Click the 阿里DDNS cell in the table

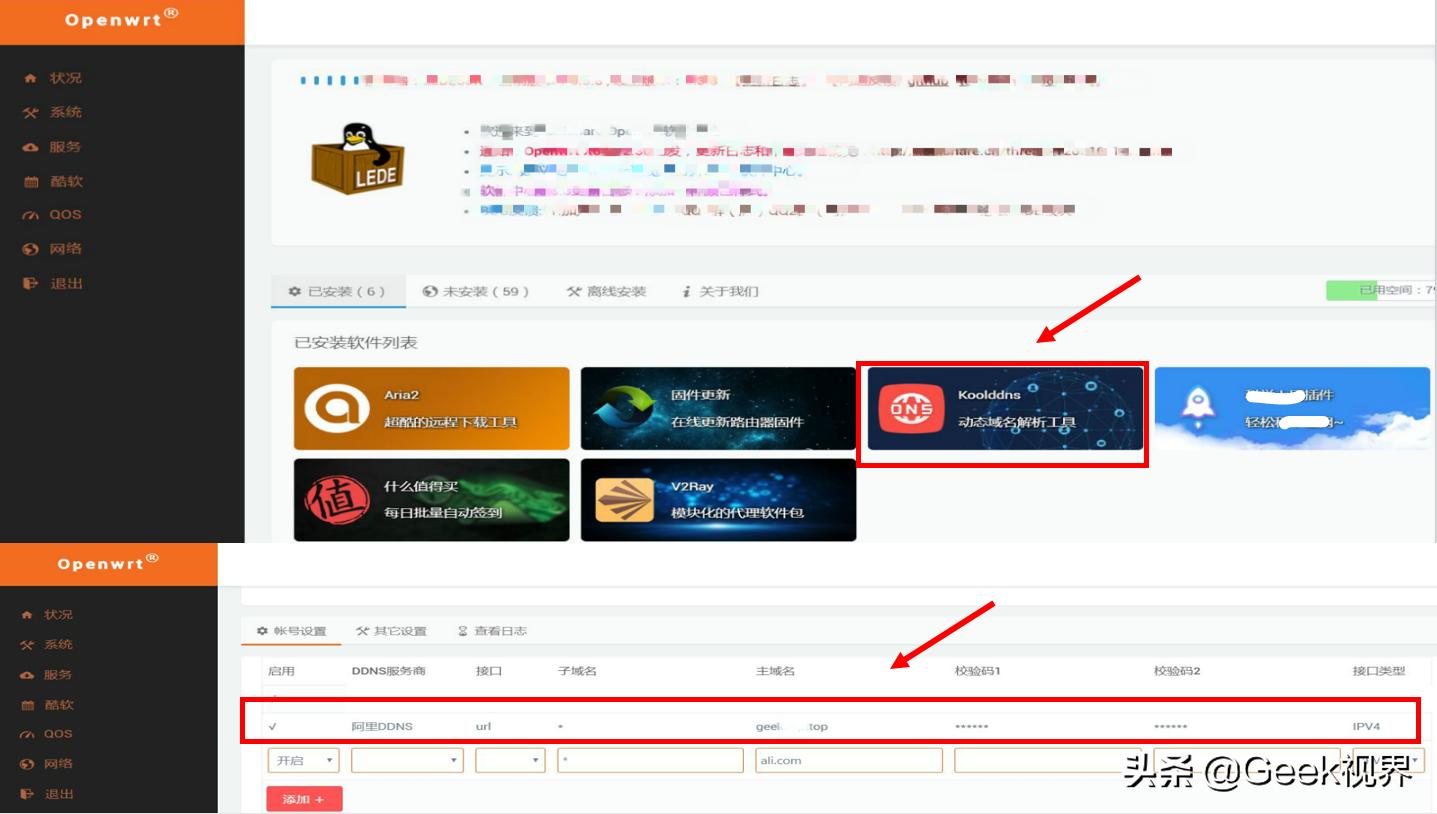point(382,727)
